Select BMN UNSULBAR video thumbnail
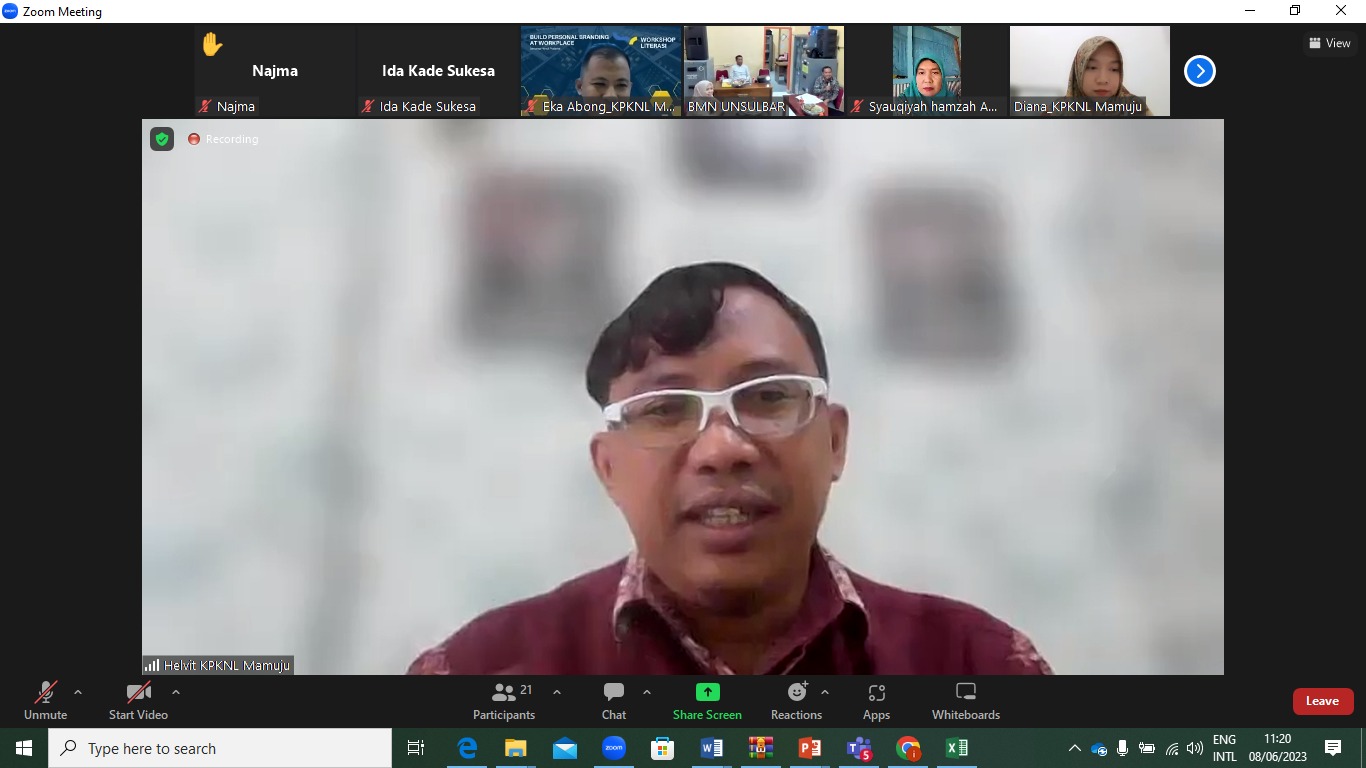 click(x=763, y=71)
